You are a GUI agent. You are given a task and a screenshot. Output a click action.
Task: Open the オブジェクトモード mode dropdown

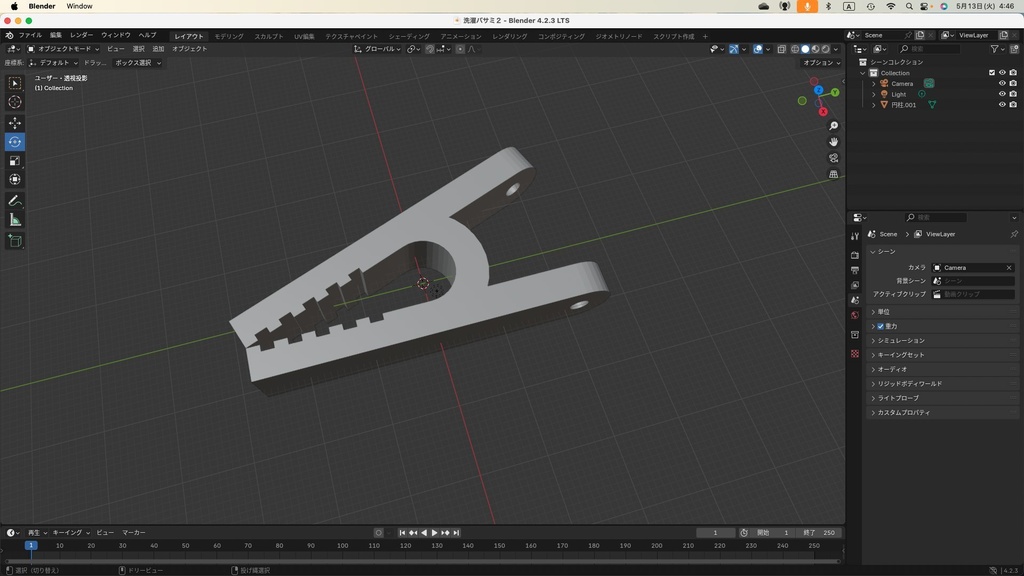(62, 49)
